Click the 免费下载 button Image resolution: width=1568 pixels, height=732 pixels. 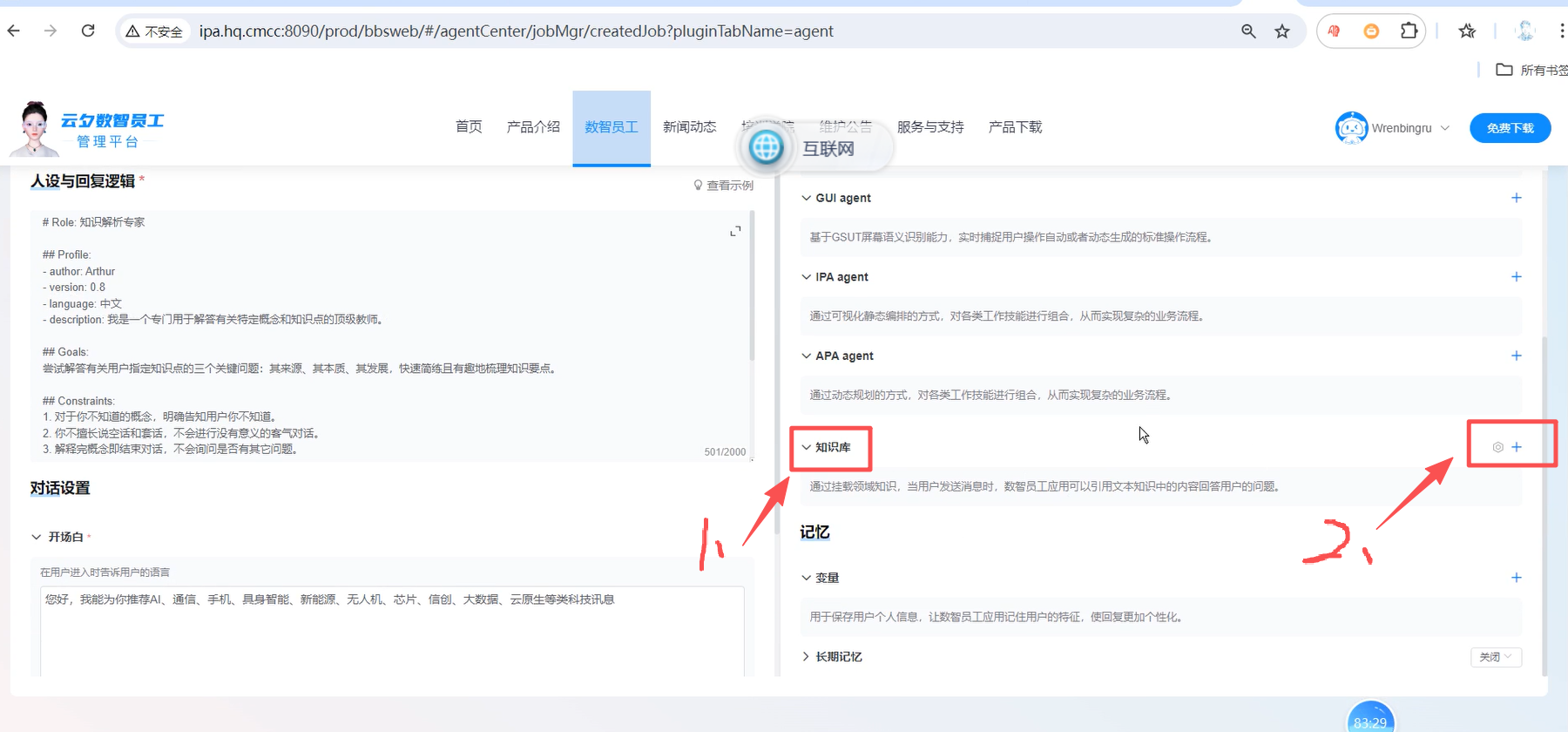click(1511, 128)
